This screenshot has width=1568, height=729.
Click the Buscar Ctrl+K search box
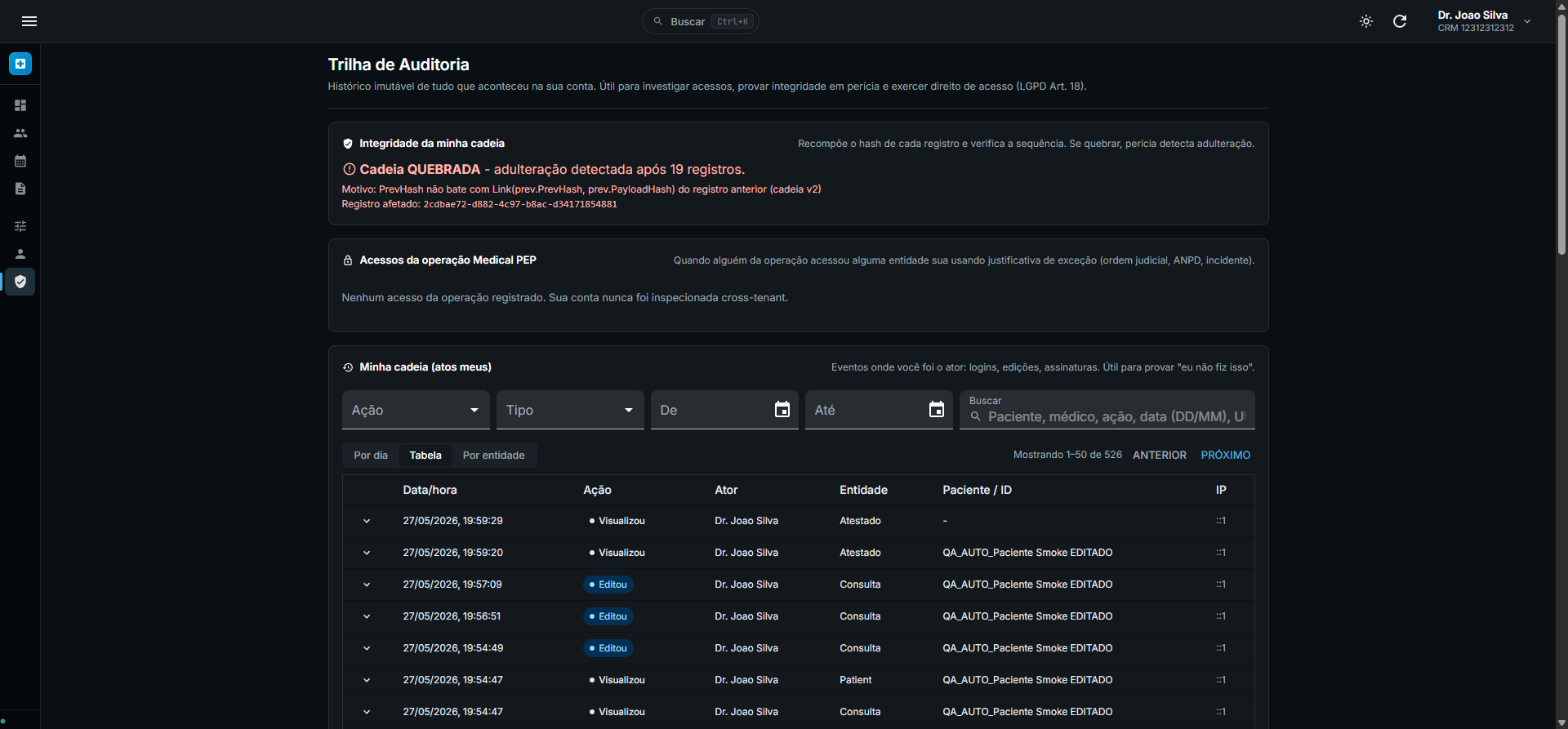[x=701, y=21]
